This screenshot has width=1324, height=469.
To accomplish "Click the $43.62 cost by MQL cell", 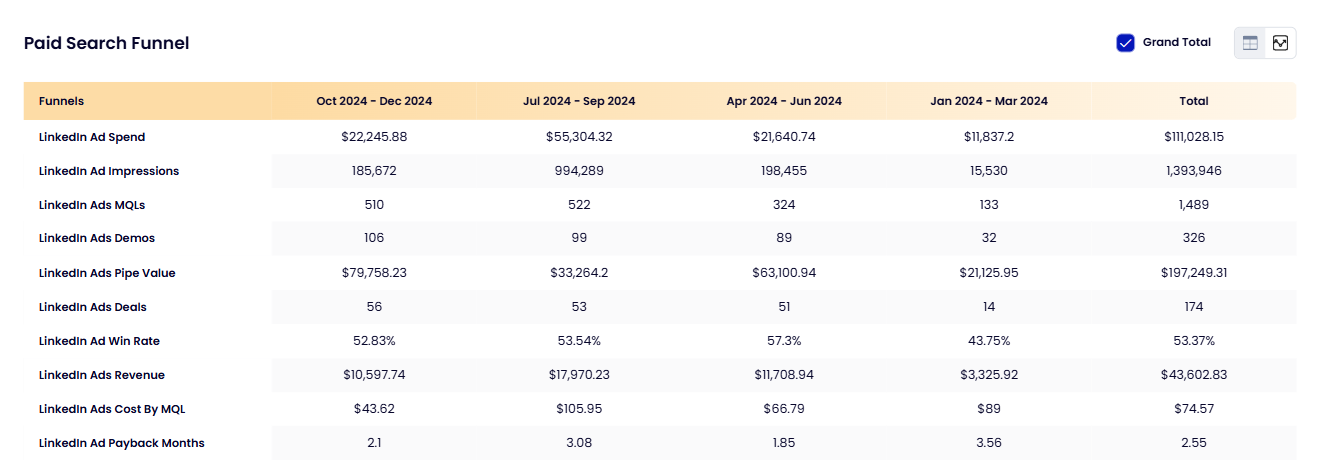I will coord(374,409).
